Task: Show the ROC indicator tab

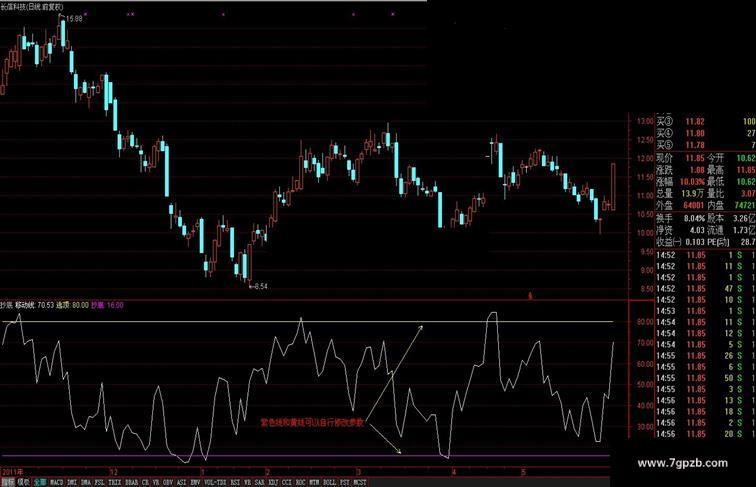Action: point(300,482)
